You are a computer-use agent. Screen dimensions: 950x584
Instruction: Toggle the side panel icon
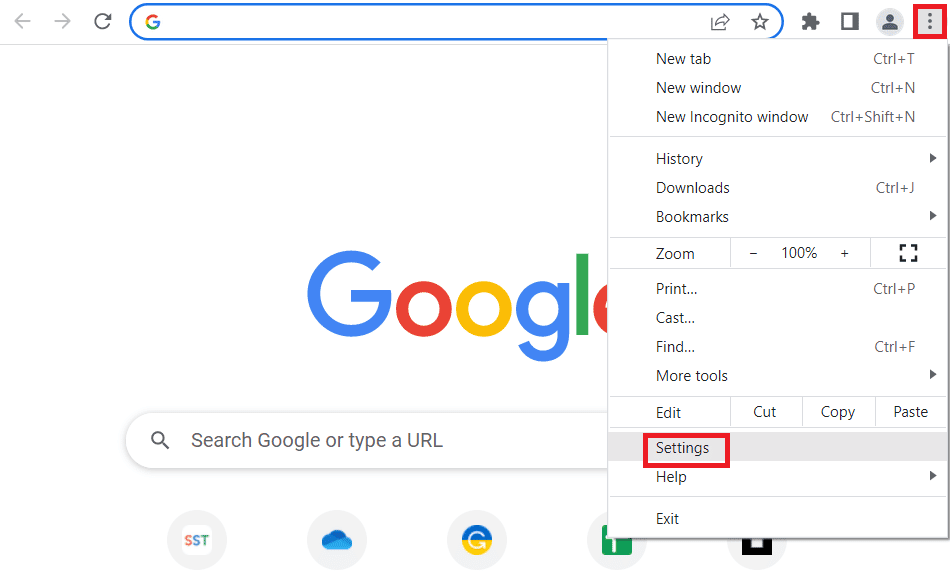(x=850, y=21)
